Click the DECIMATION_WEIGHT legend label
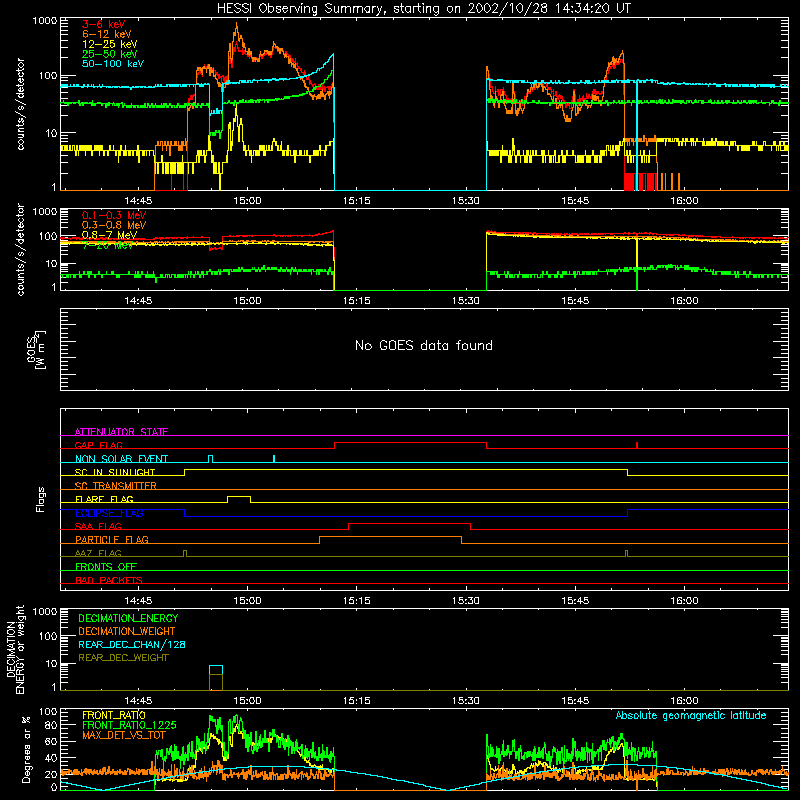Image resolution: width=800 pixels, height=800 pixels. pyautogui.click(x=126, y=631)
